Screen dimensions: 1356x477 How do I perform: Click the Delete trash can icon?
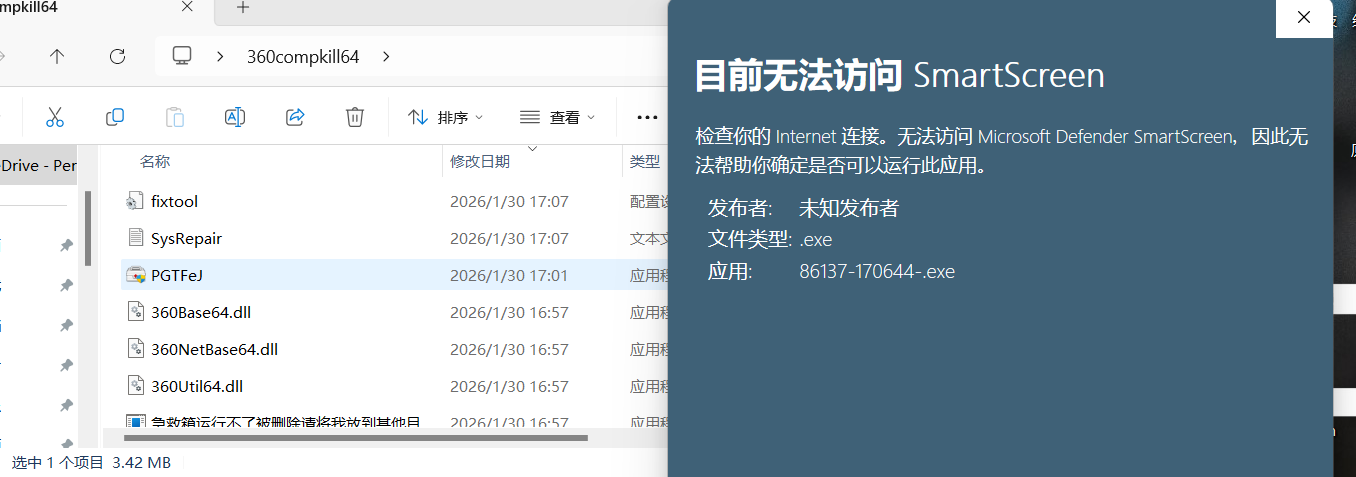click(x=355, y=117)
